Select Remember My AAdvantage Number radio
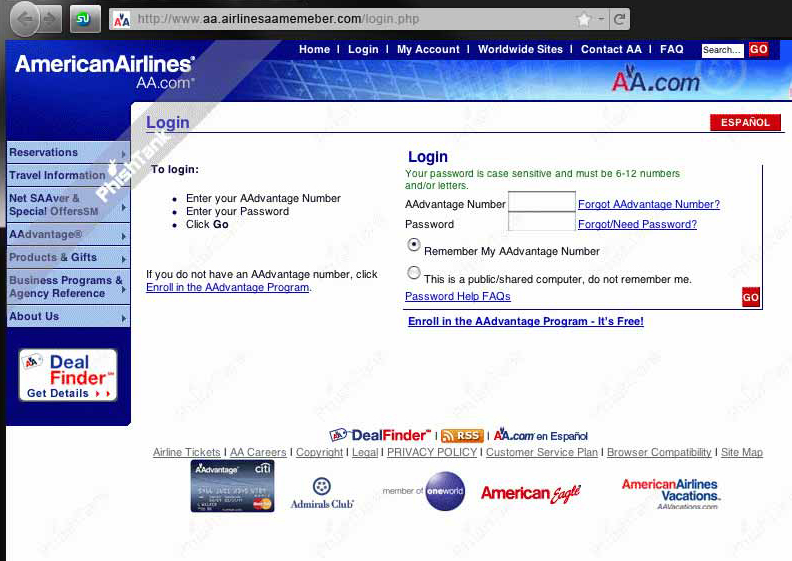The image size is (792, 561). (x=414, y=245)
